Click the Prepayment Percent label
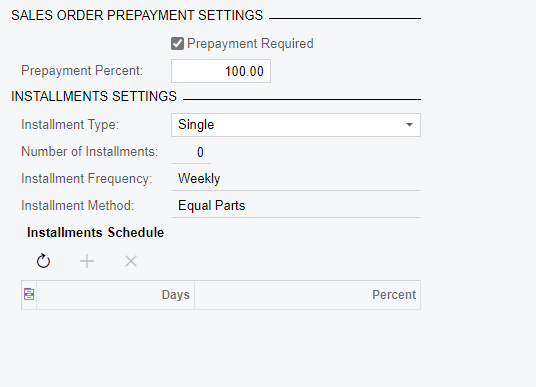536x387 pixels. 82,71
